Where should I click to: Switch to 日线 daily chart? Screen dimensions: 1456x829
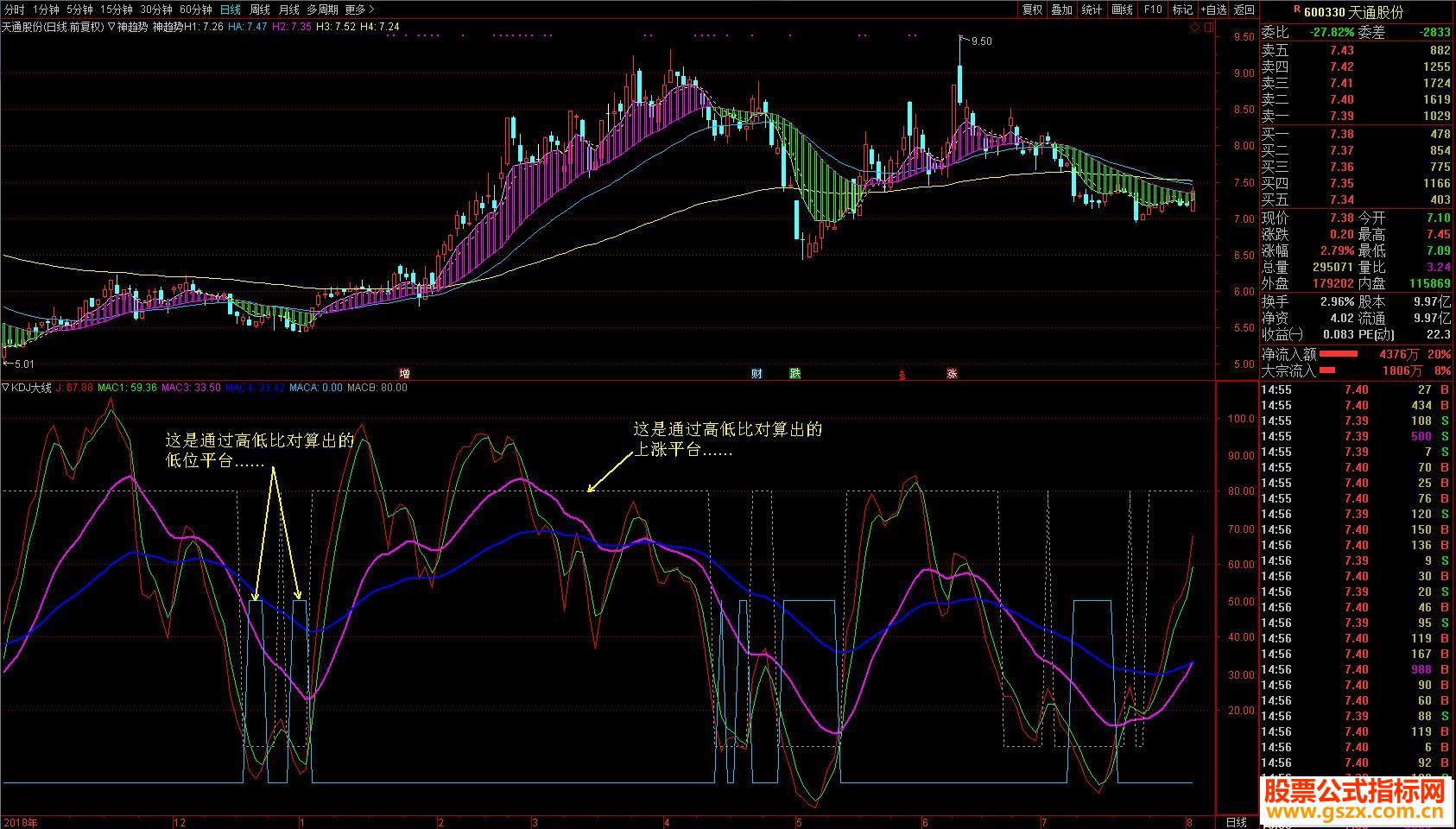[x=230, y=9]
